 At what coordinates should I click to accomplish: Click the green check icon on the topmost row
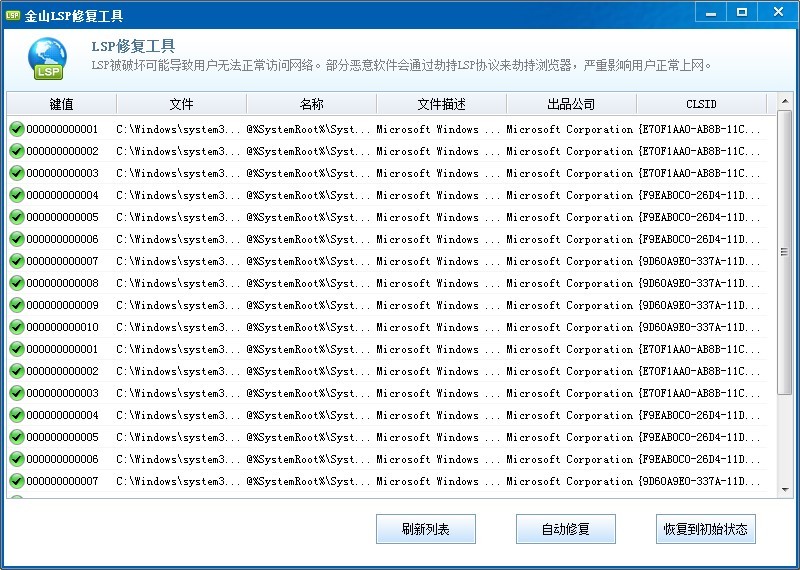click(17, 129)
